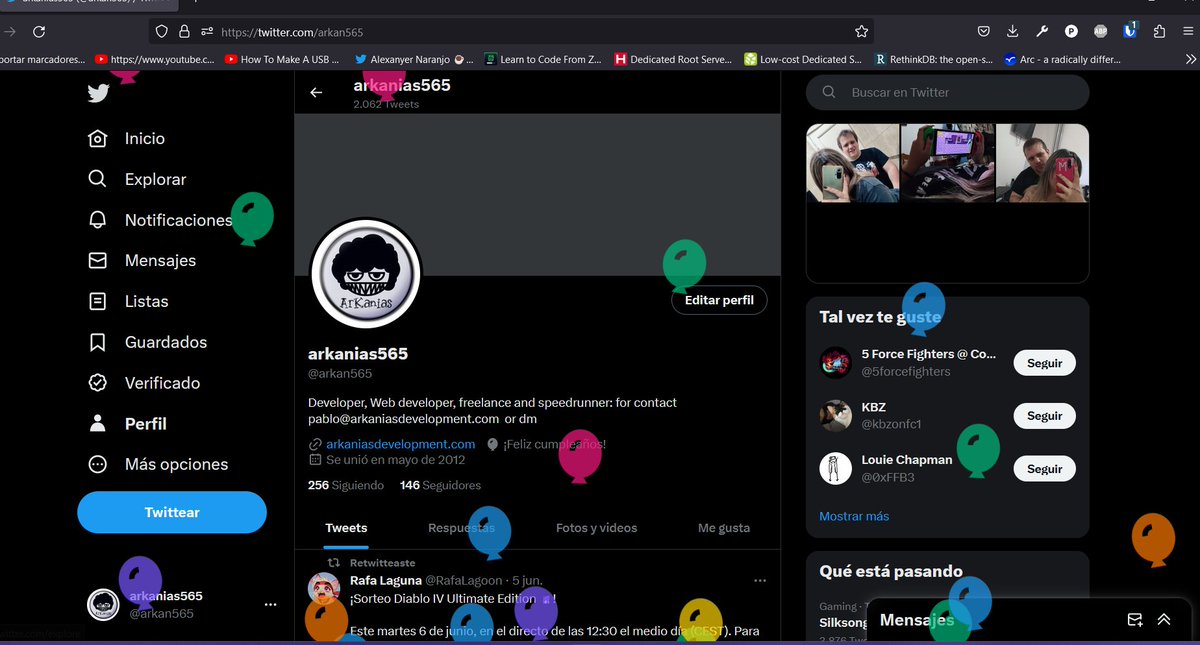Open RethinkDB bookmark
1200x645 pixels.
tap(933, 59)
